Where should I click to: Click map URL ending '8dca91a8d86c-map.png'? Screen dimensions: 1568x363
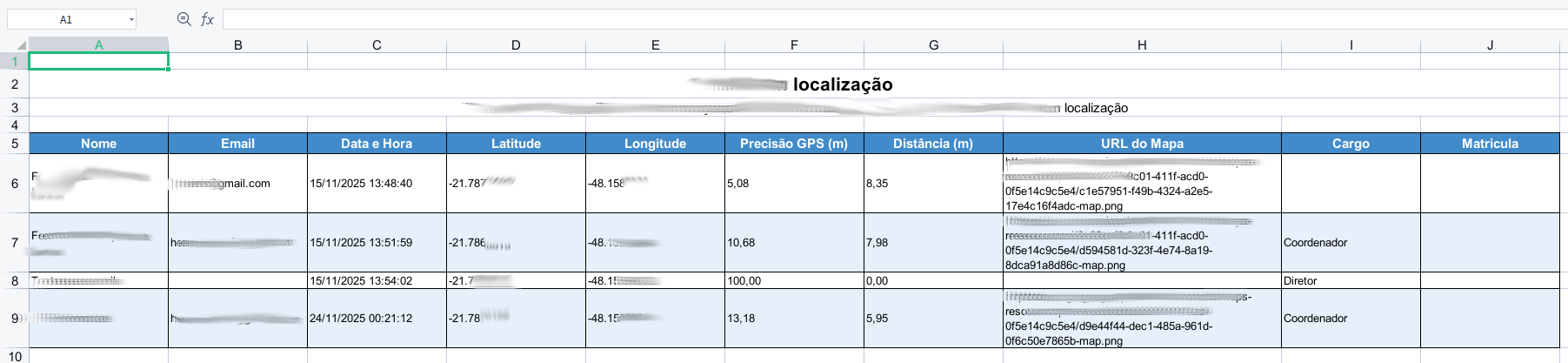(1142, 242)
